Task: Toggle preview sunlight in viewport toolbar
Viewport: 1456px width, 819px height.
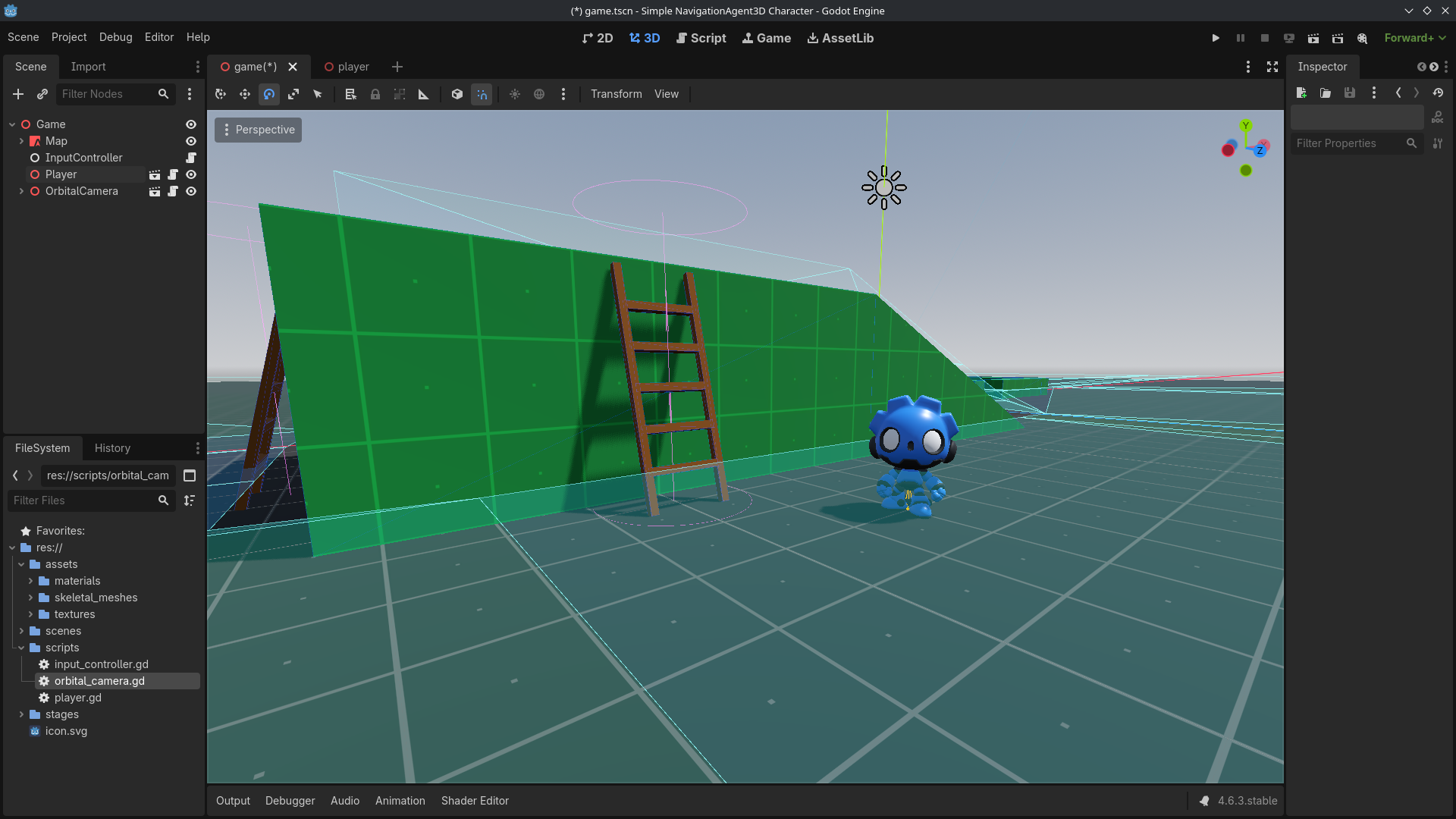Action: [515, 94]
